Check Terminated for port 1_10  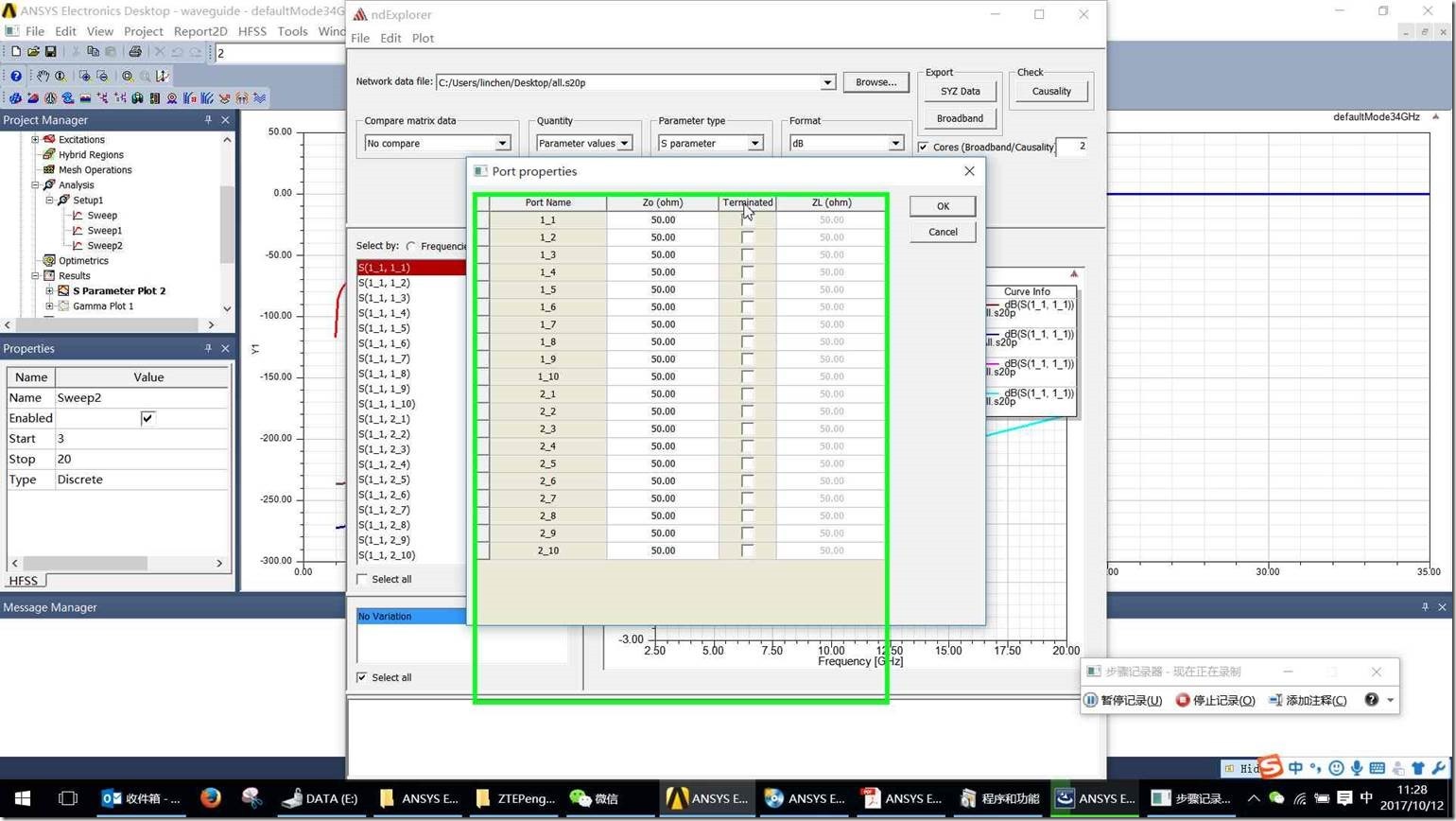point(748,376)
